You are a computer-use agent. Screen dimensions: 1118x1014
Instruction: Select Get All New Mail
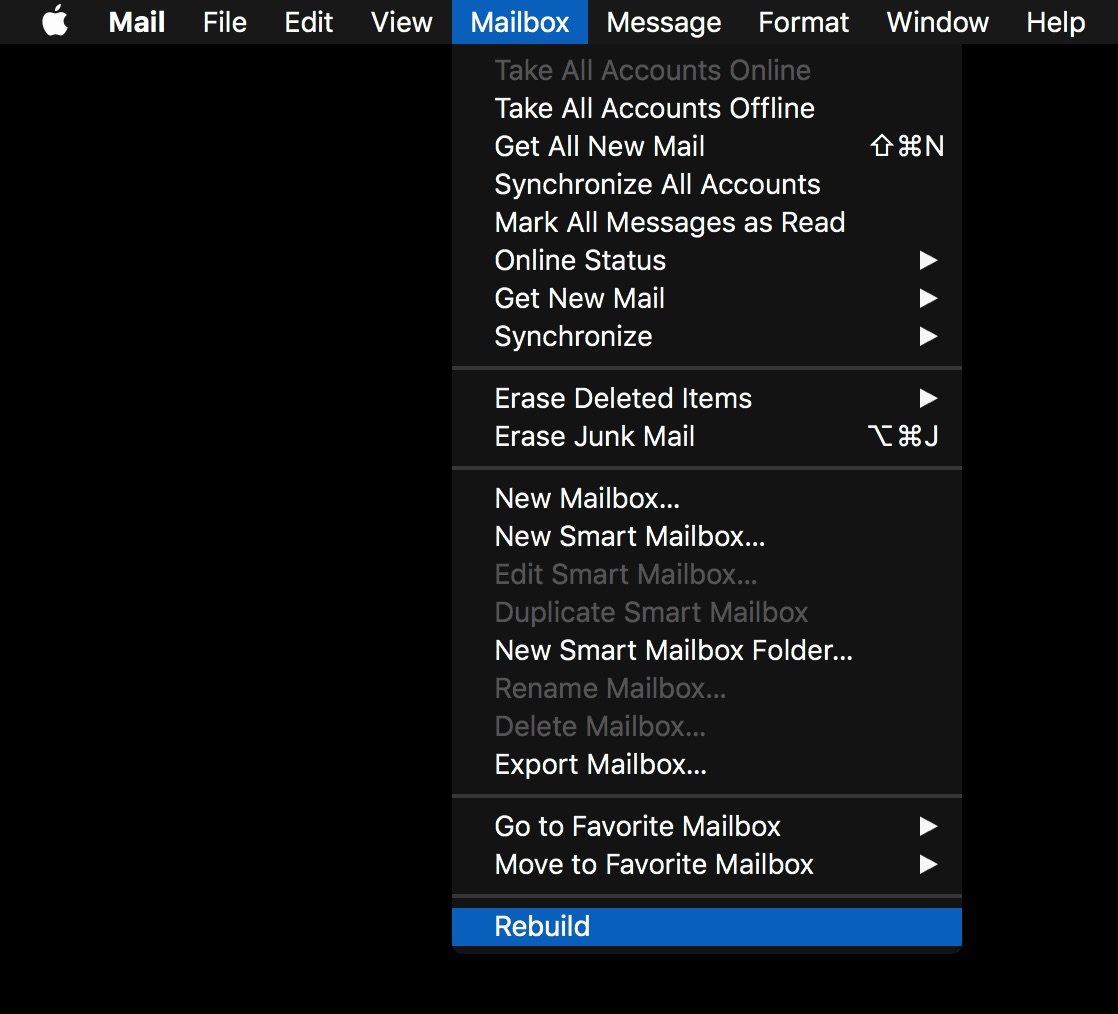(x=707, y=146)
